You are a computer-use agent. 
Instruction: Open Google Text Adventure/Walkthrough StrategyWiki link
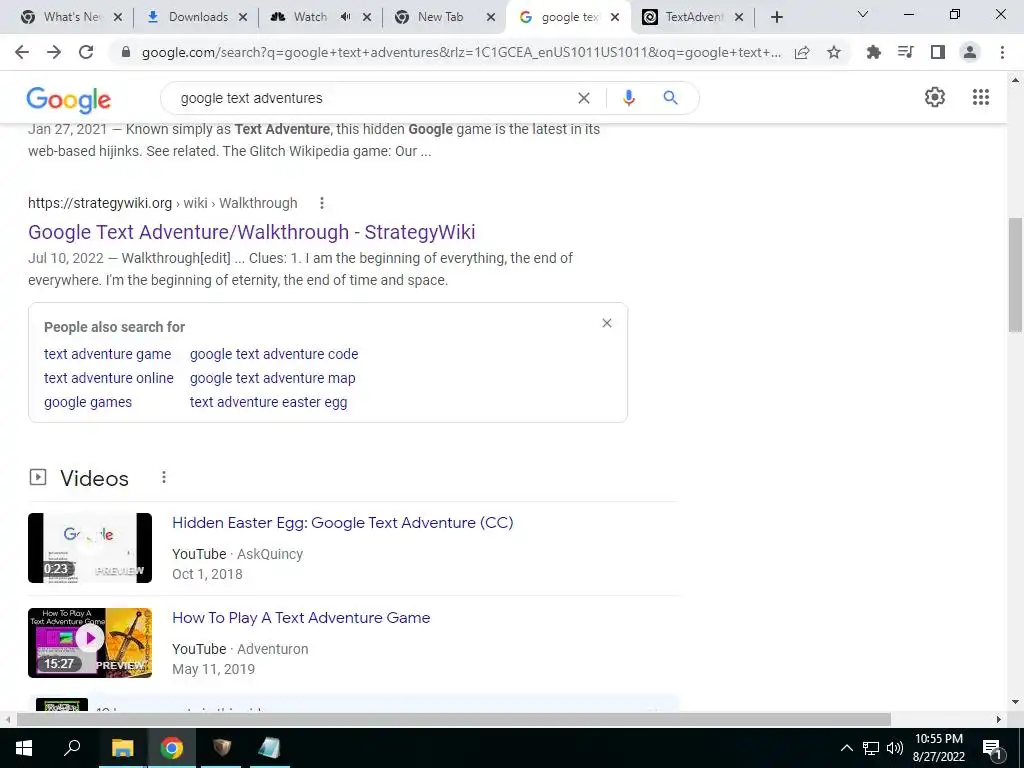click(x=251, y=232)
